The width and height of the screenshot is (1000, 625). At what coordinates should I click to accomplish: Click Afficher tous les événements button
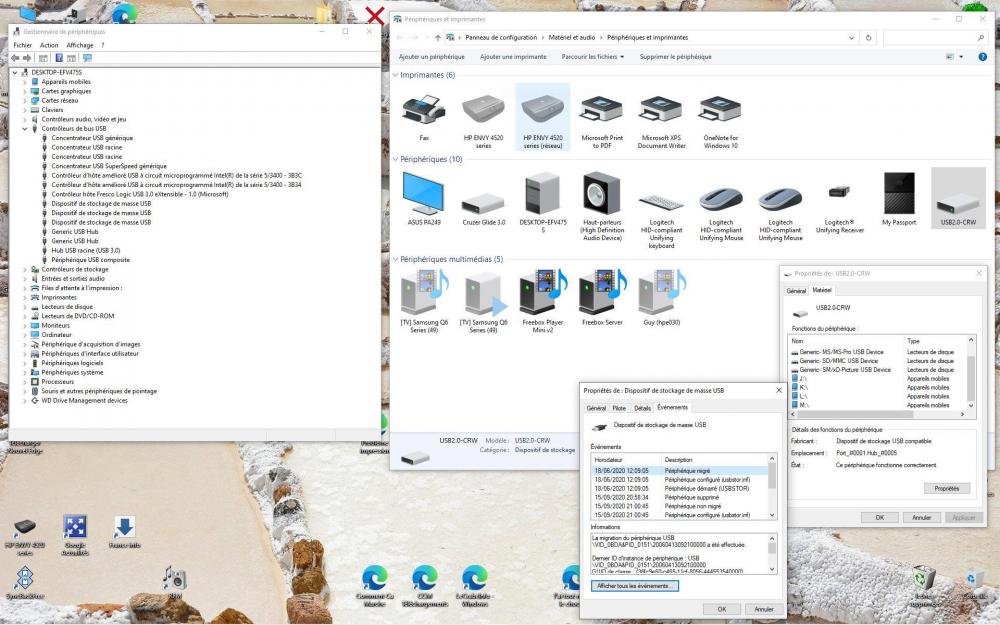pyautogui.click(x=635, y=586)
